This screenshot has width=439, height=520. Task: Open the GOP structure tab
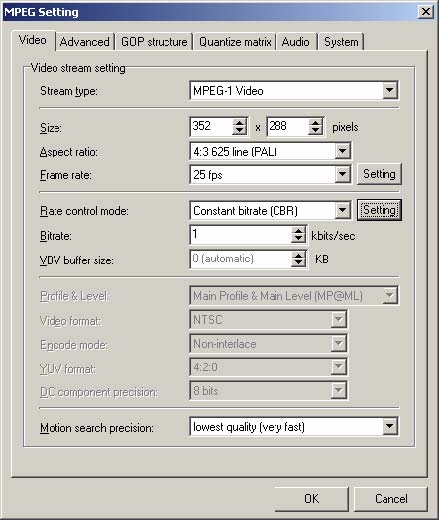click(154, 42)
